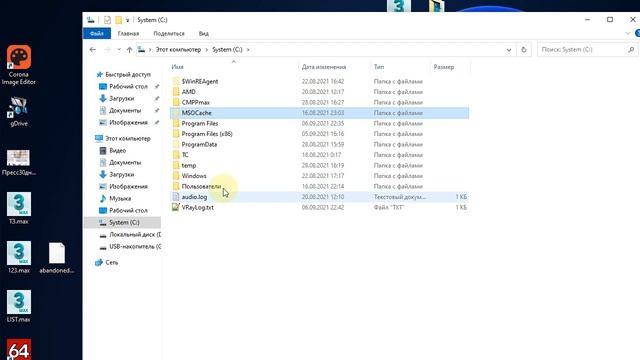This screenshot has width=640, height=360.
Task: Open pinned Документы under quick access
Action: point(124,111)
